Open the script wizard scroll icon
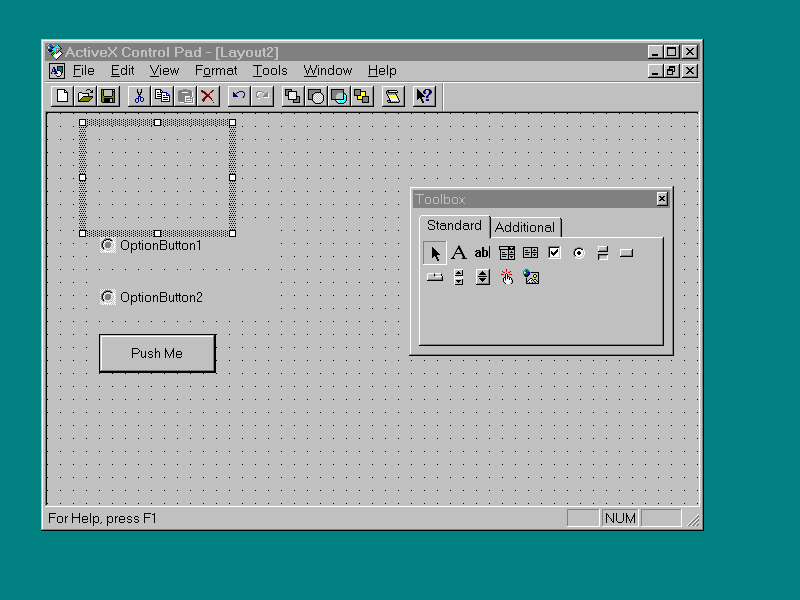 click(393, 96)
